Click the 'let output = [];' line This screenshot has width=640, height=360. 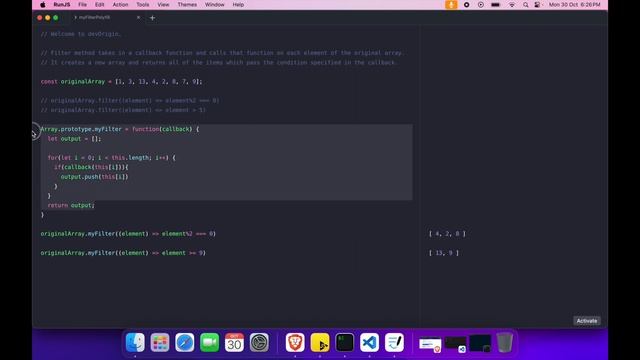coord(74,139)
